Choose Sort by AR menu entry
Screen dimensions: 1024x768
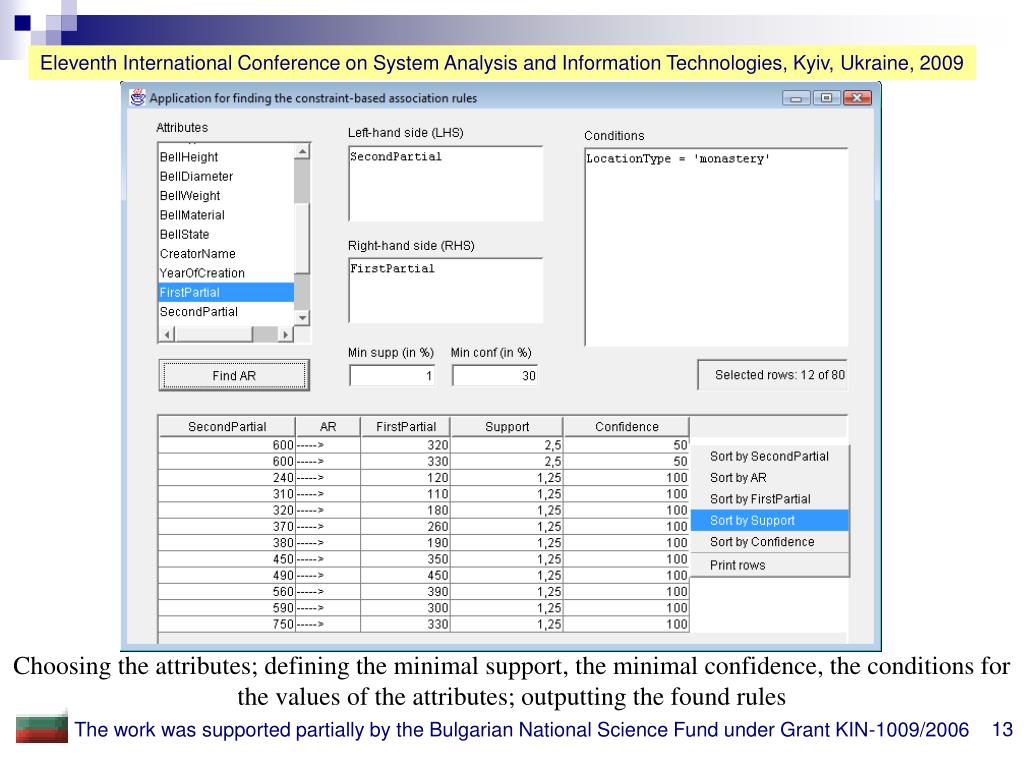[769, 478]
